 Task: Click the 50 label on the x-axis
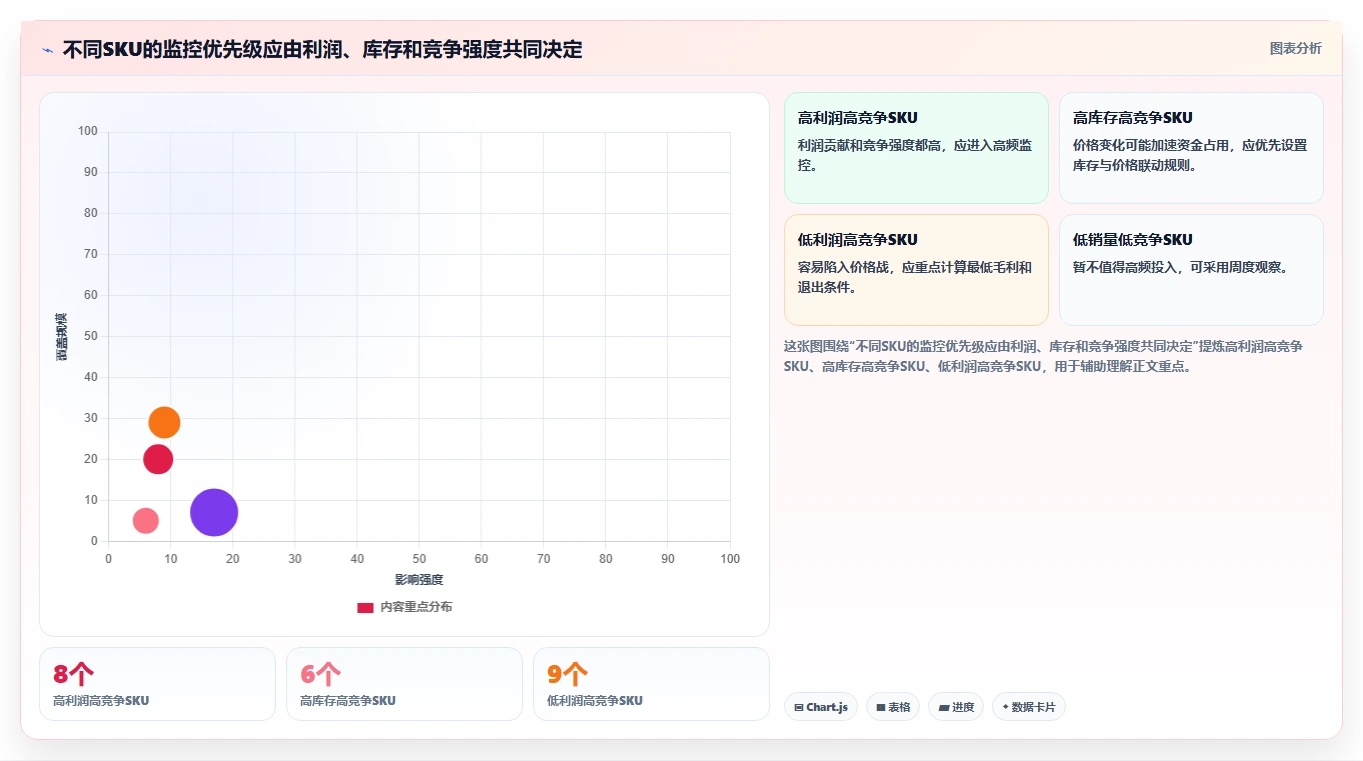419,559
